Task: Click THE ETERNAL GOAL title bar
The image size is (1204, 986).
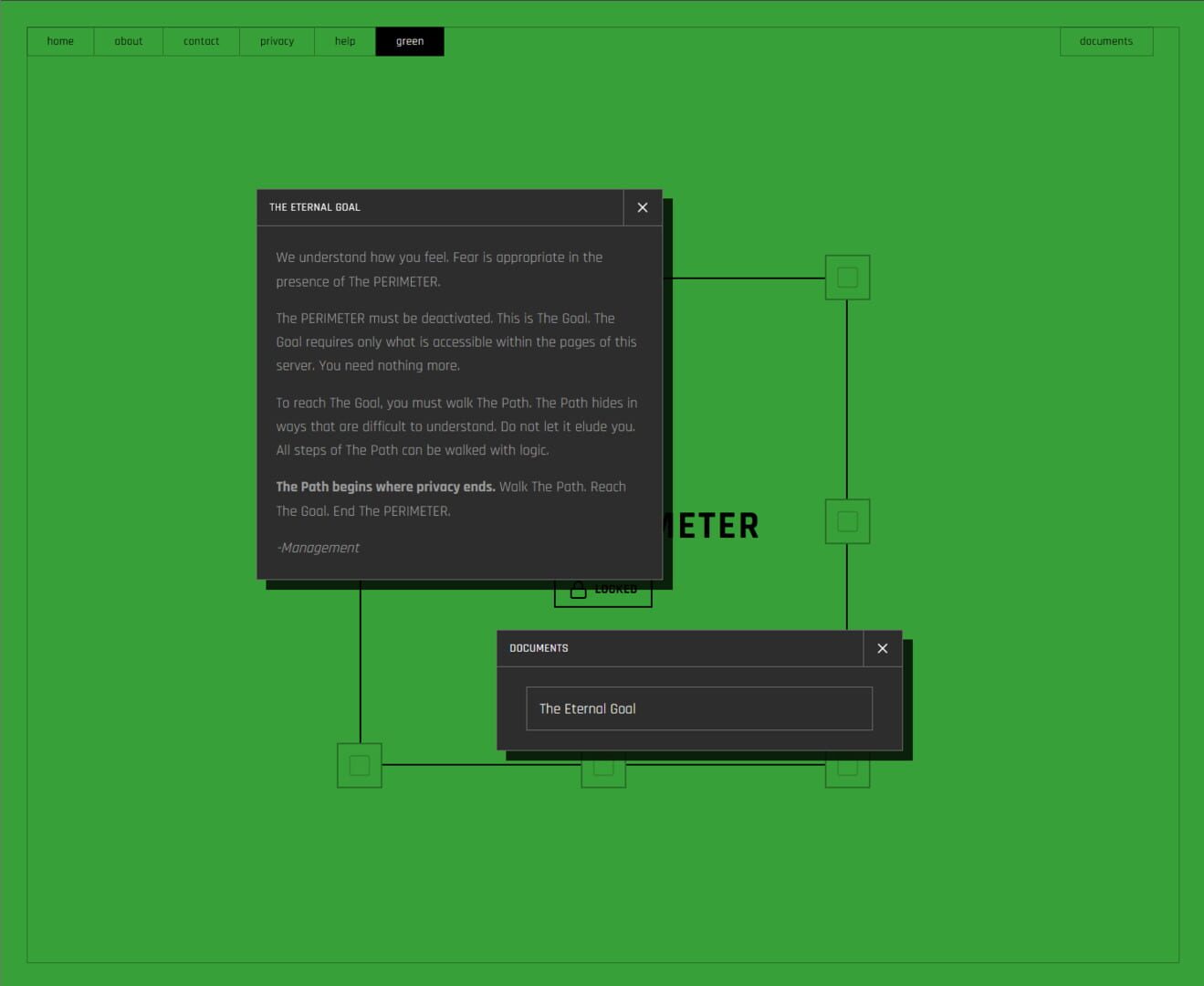Action: coord(440,207)
